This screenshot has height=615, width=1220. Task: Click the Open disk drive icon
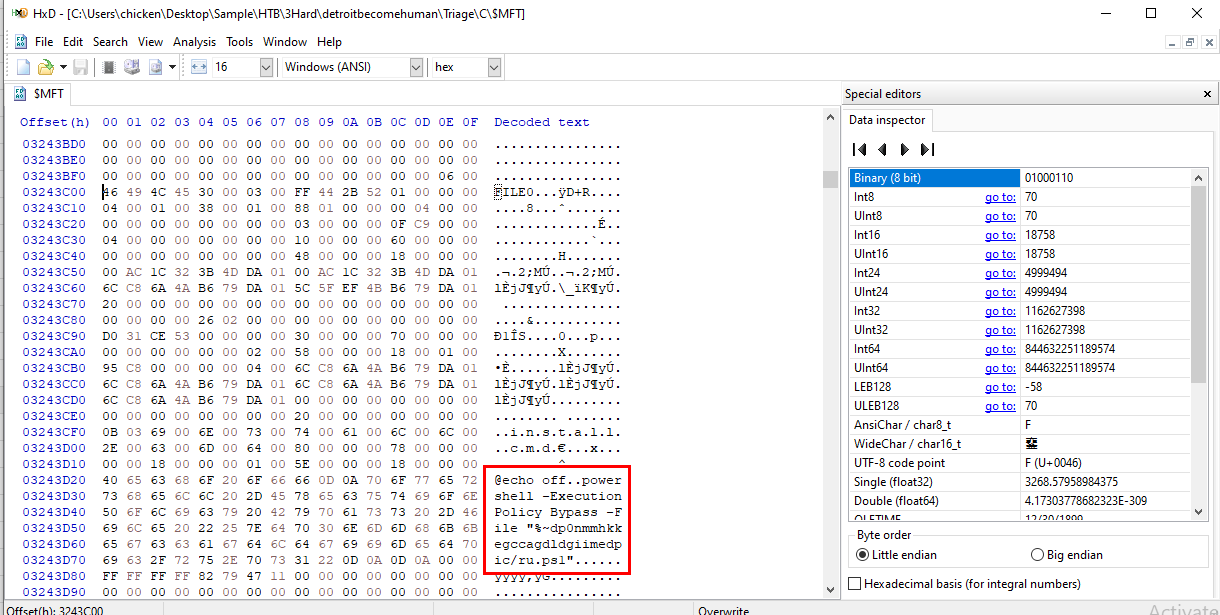coord(131,67)
